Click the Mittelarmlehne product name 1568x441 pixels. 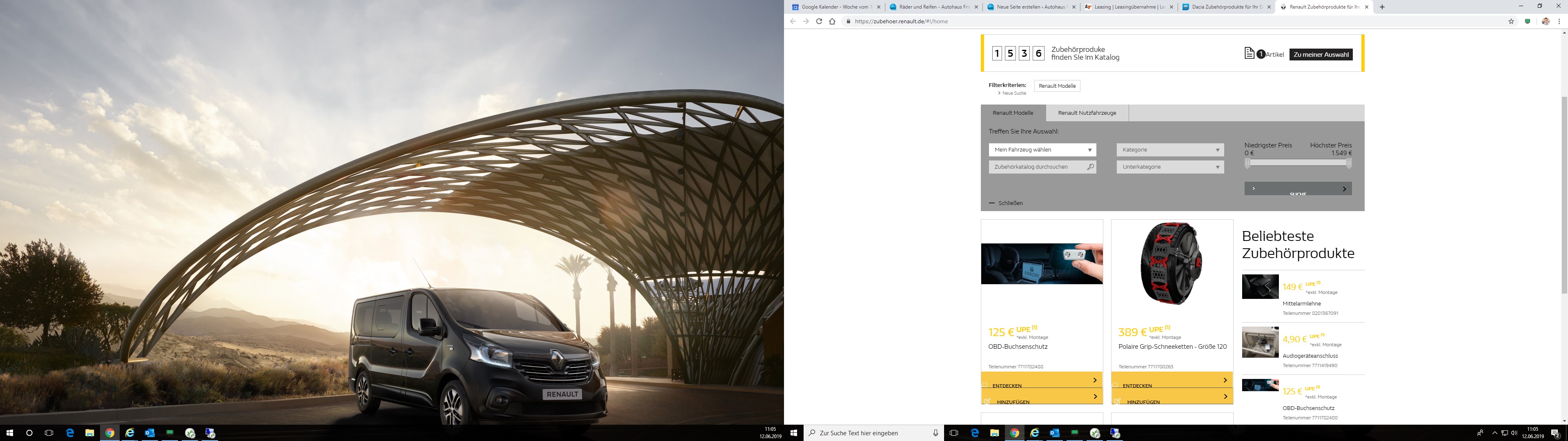pyautogui.click(x=1301, y=303)
